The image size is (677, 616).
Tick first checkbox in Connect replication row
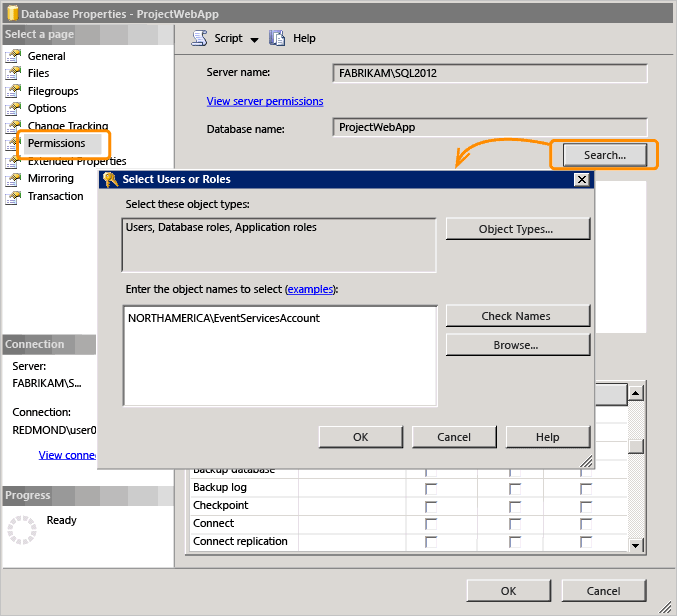coord(430,542)
